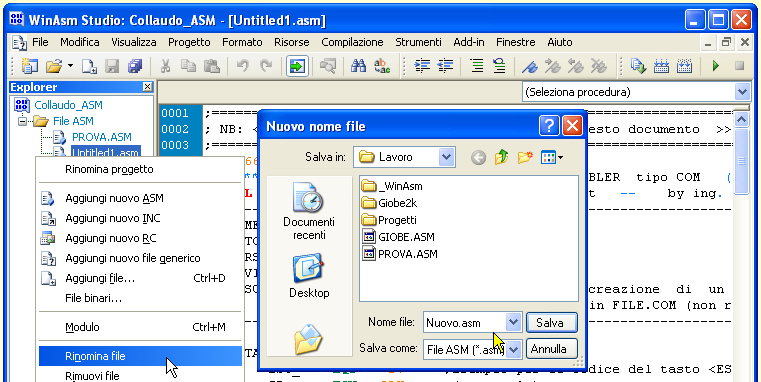Open the Strumenti menu
Screen dimensions: 761x382
tap(418, 42)
